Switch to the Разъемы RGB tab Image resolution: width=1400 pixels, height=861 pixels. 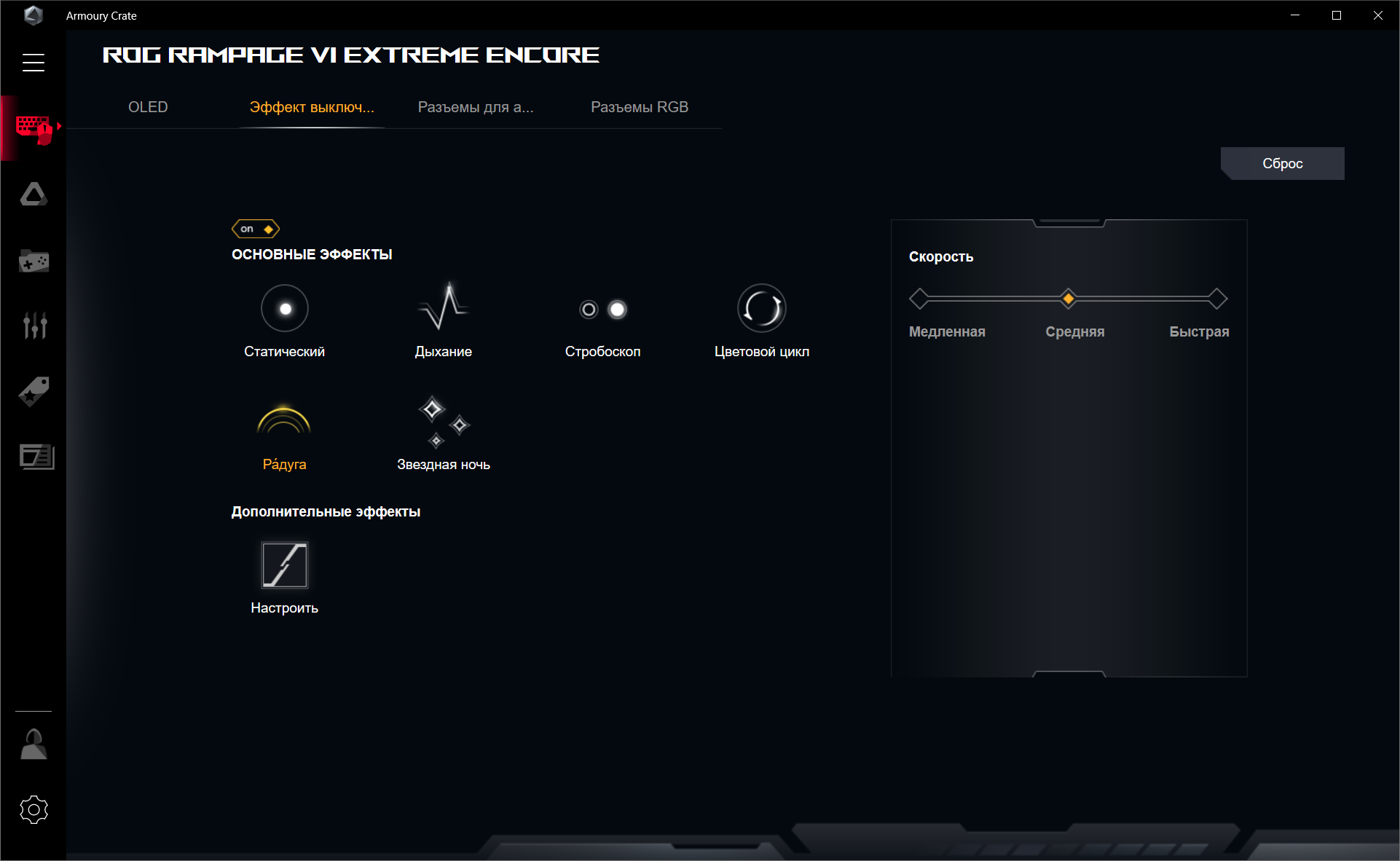point(640,107)
